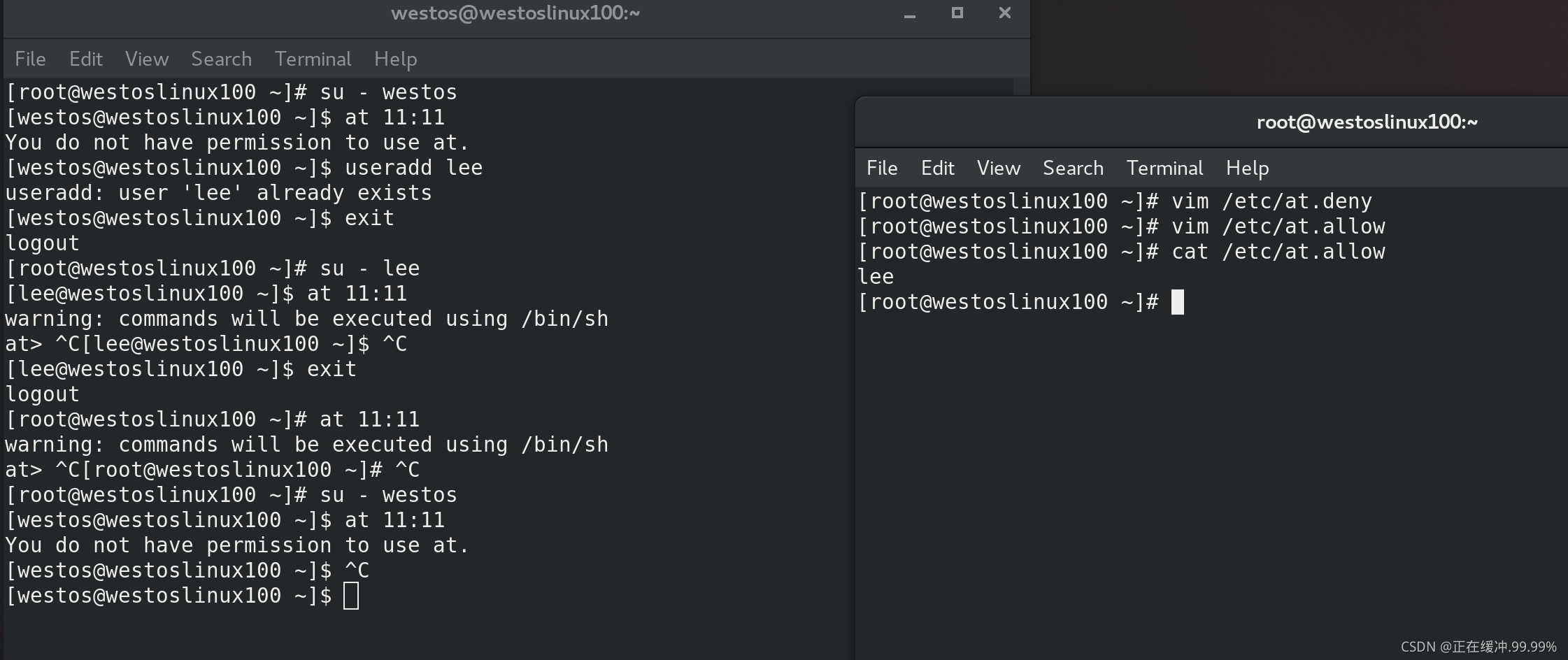Open View menu in root terminal window
The width and height of the screenshot is (1568, 660).
[999, 168]
